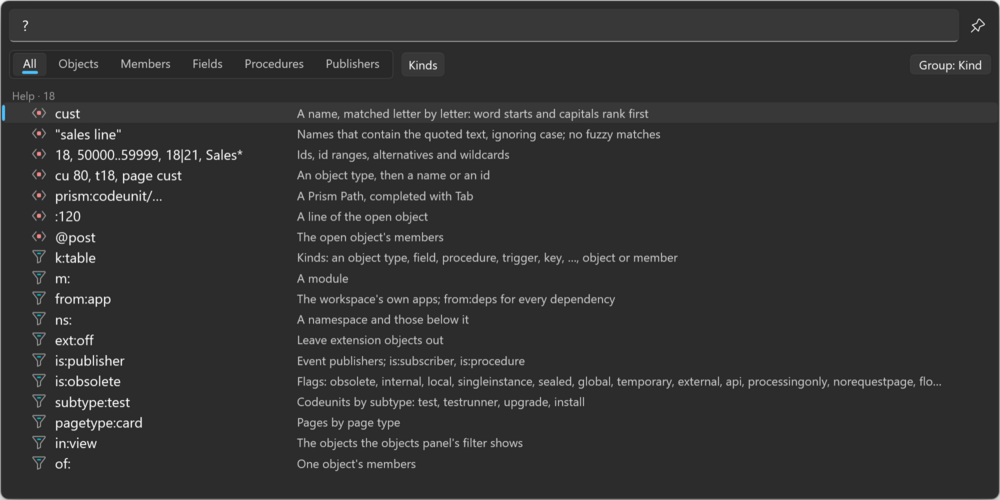The height and width of the screenshot is (500, 1000).
Task: Select the Fields tab
Action: tap(207, 64)
